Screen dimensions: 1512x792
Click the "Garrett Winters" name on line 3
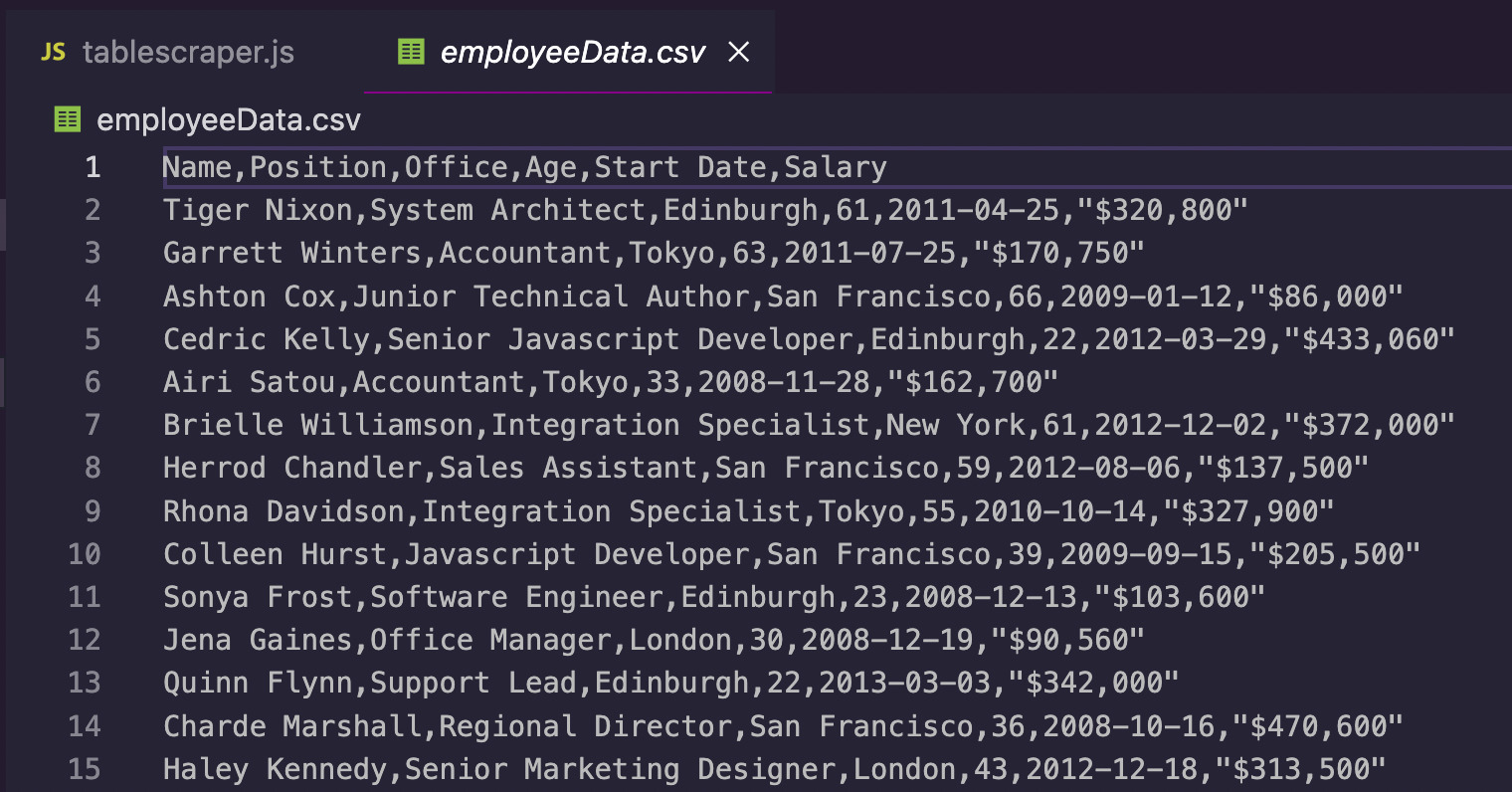[292, 253]
